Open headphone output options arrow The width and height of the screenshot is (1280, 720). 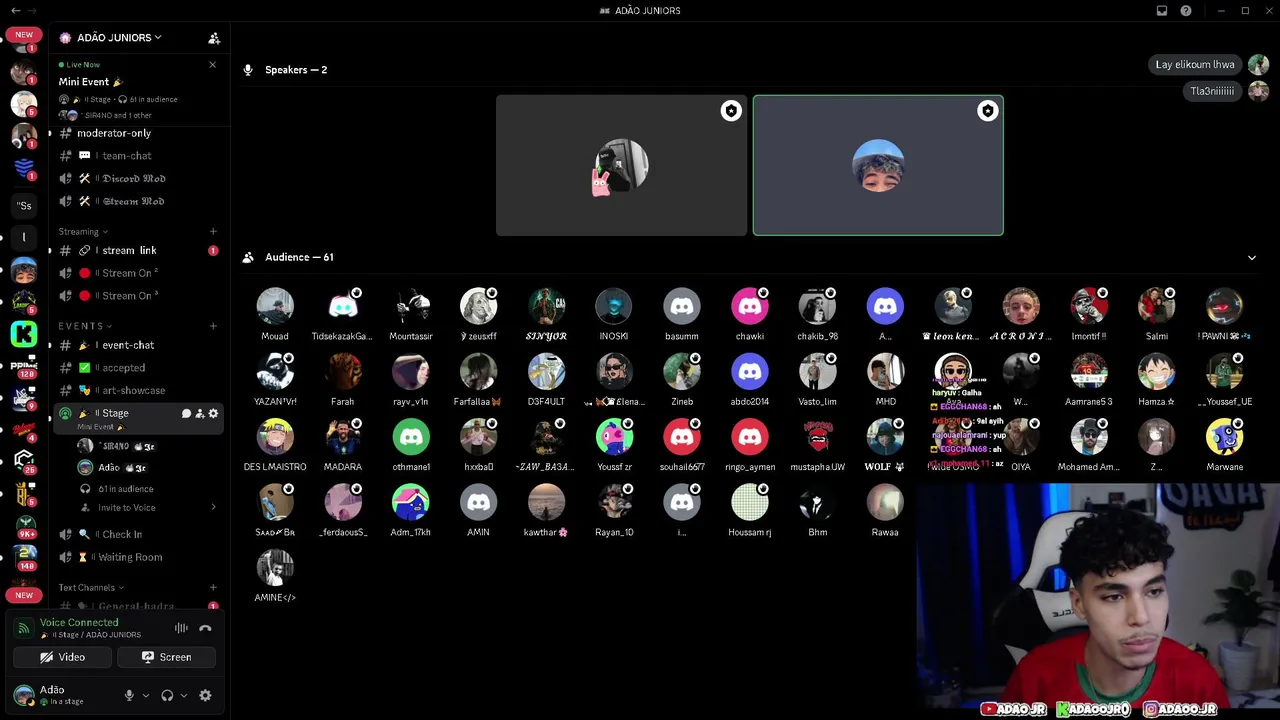tap(184, 696)
